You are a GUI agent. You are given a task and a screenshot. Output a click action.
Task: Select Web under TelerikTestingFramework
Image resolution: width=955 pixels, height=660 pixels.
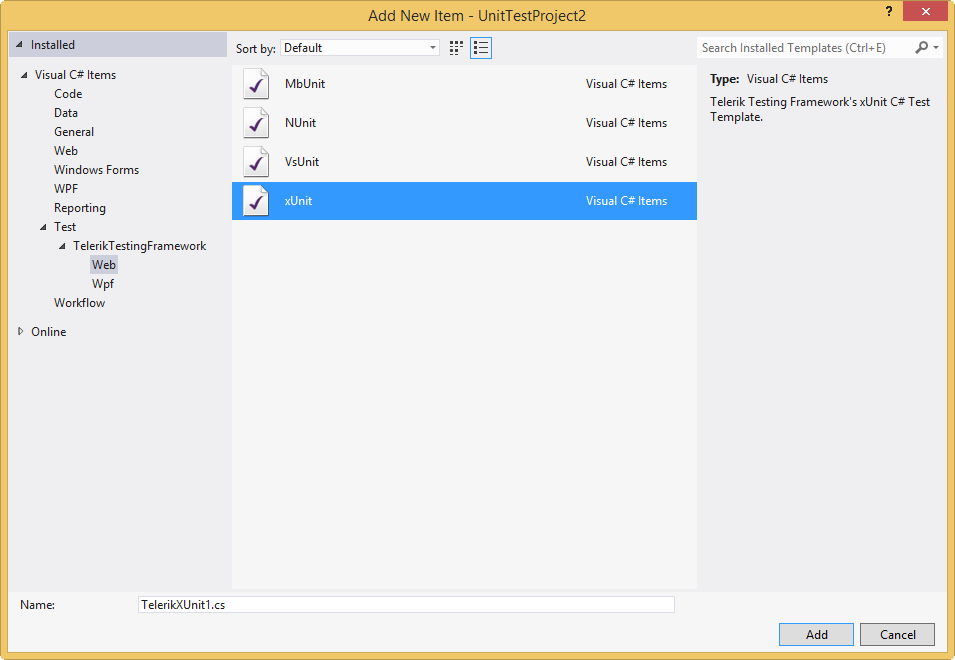pyautogui.click(x=104, y=265)
